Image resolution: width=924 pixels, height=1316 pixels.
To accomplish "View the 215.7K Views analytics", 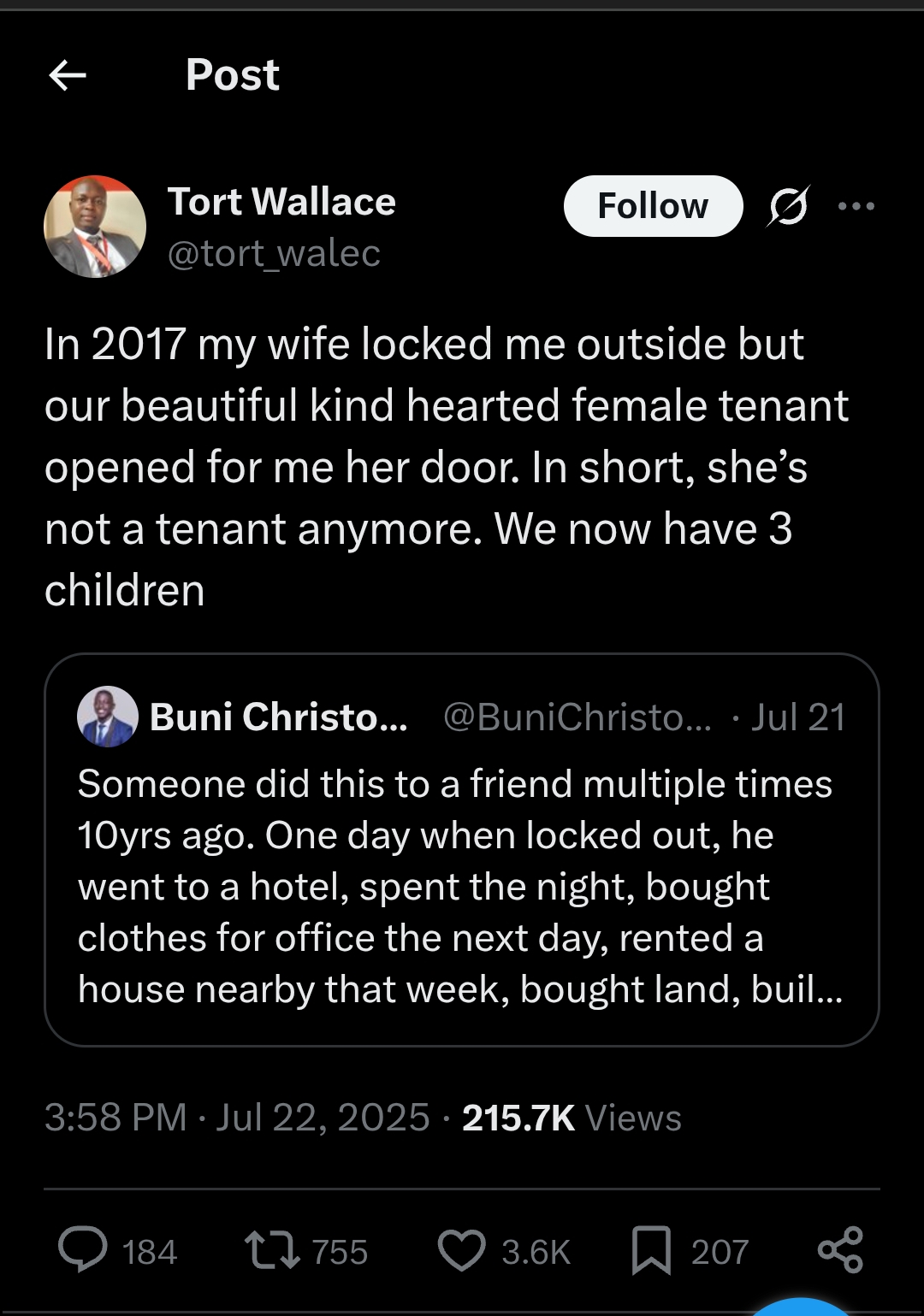I will click(x=572, y=1118).
